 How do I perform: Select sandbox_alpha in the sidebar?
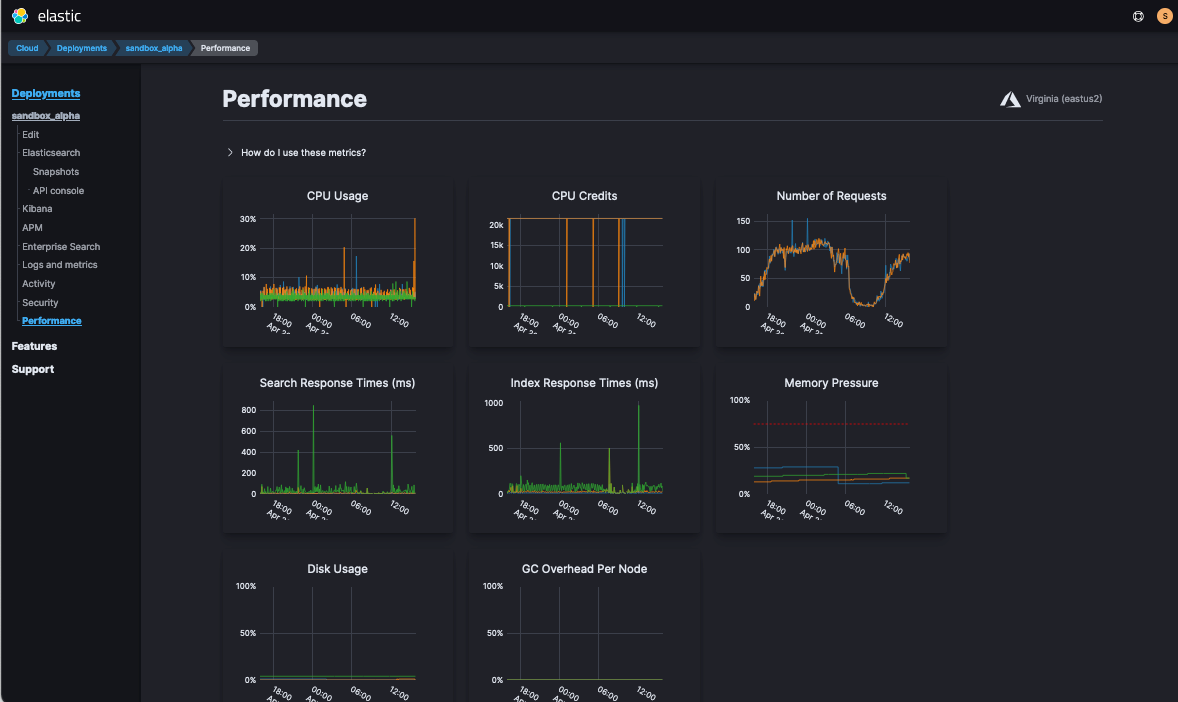coord(46,116)
